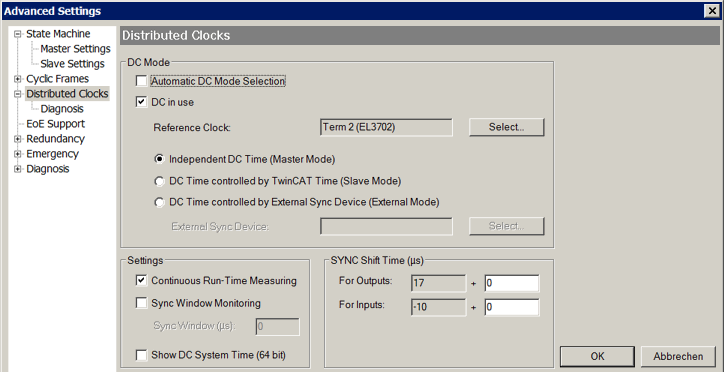Select the bottom top-level Diagnosis item
The image size is (724, 372).
(48, 169)
